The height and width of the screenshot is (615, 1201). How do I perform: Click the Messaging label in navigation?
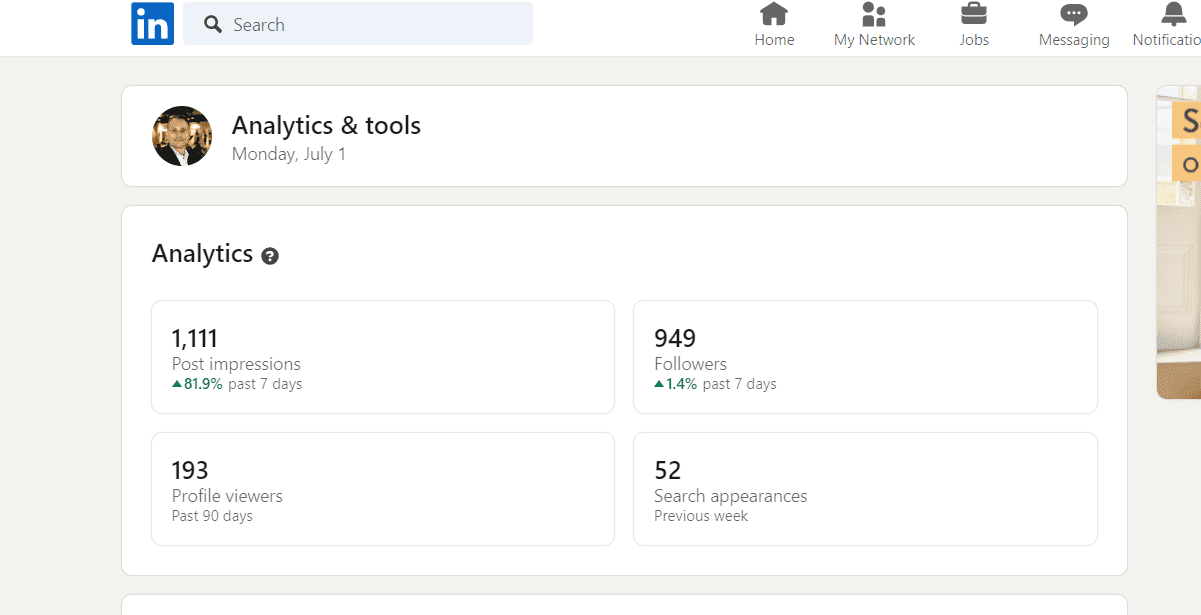click(1074, 40)
